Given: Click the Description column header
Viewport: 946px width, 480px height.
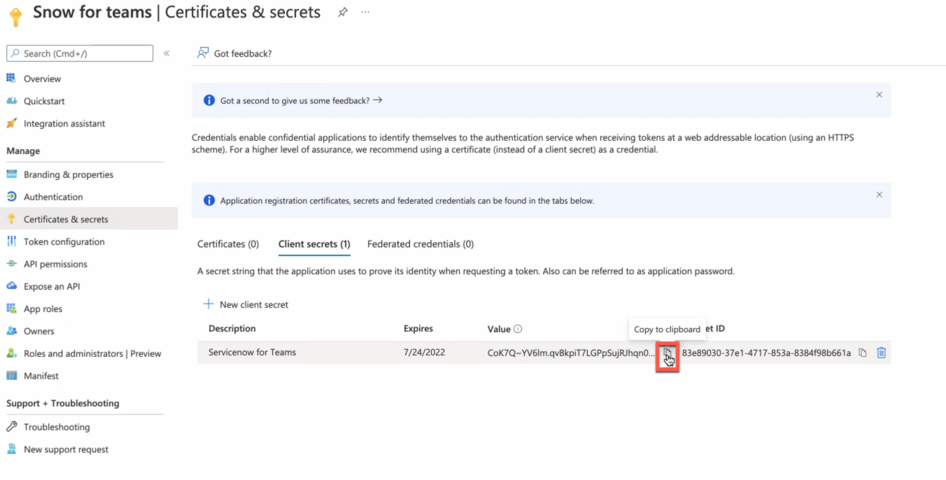Looking at the screenshot, I should 232,329.
